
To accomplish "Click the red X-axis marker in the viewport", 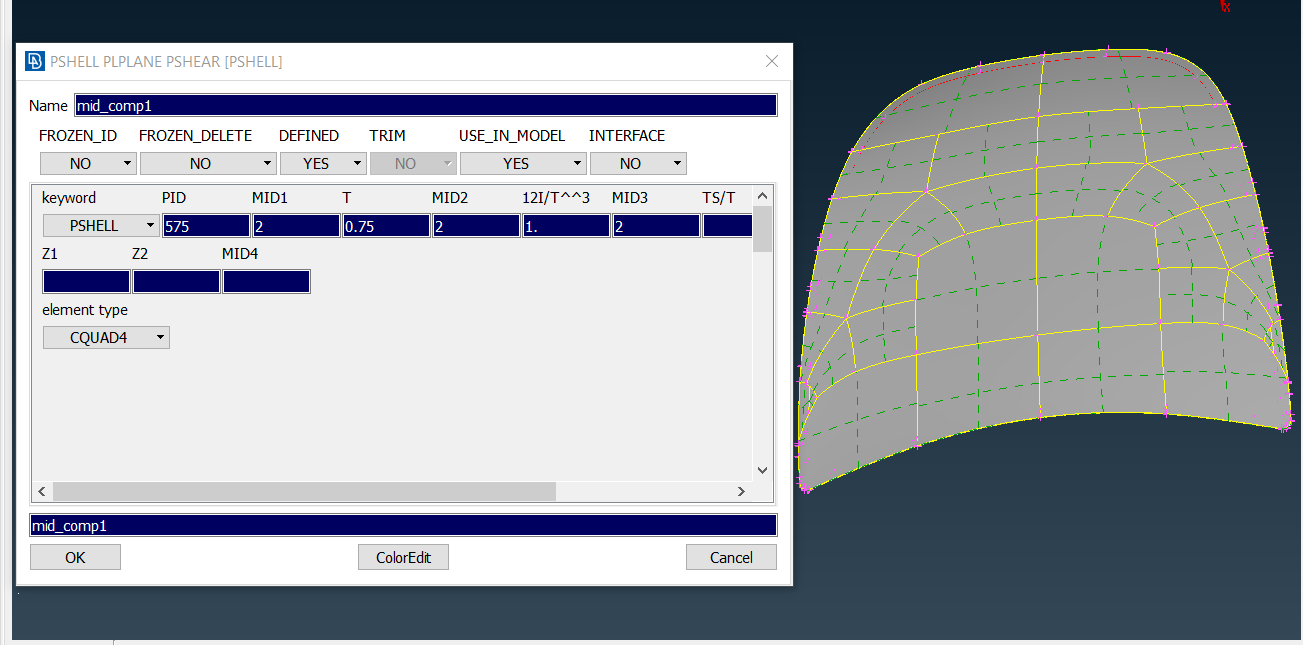I will [1225, 8].
